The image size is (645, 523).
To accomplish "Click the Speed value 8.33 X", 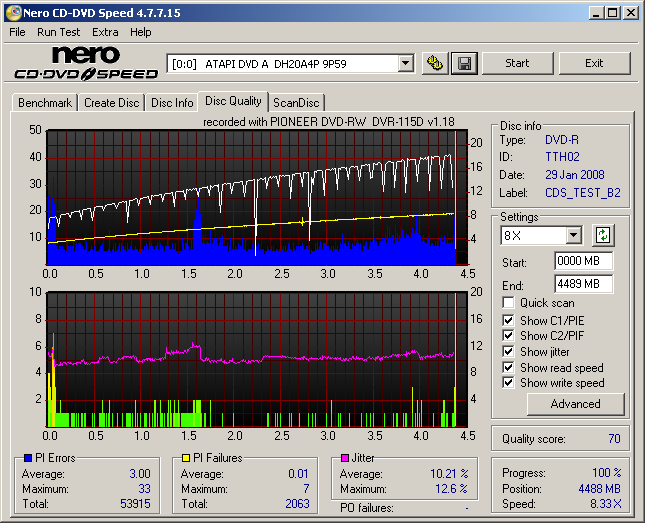I will click(606, 504).
